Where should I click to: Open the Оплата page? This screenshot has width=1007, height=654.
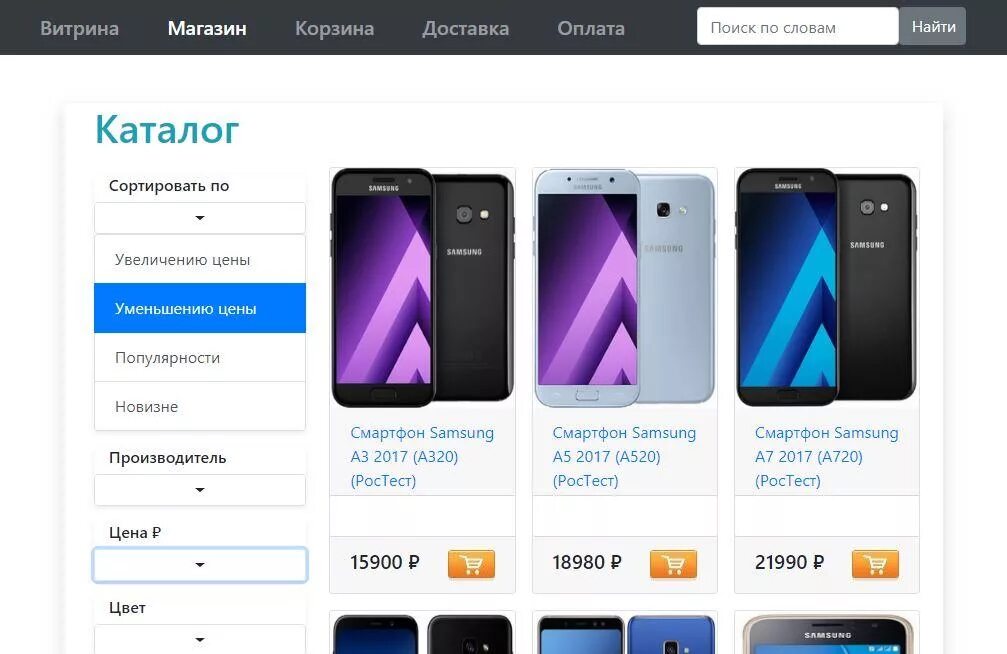click(591, 28)
